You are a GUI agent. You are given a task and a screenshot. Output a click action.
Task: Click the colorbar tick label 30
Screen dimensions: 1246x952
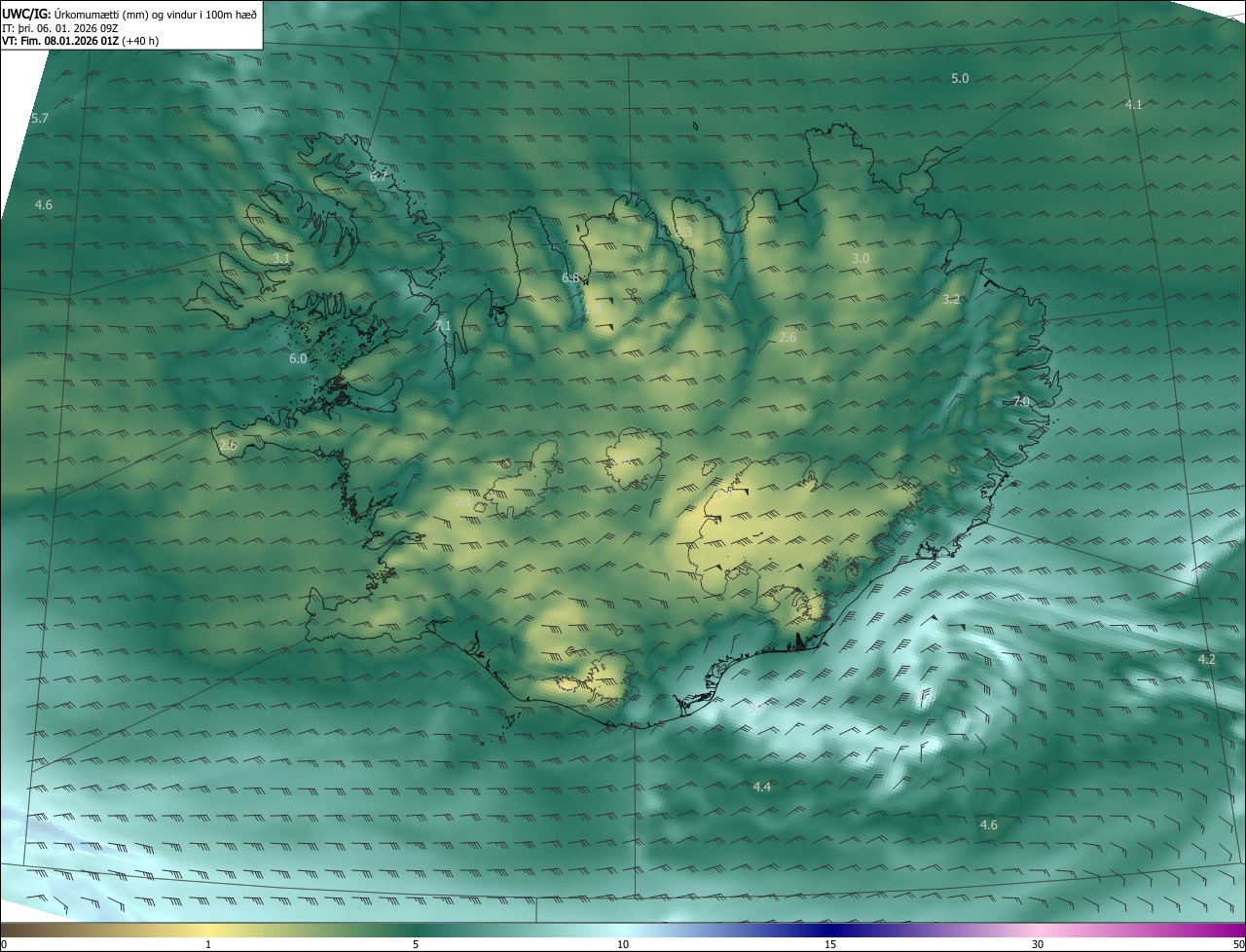[1038, 944]
